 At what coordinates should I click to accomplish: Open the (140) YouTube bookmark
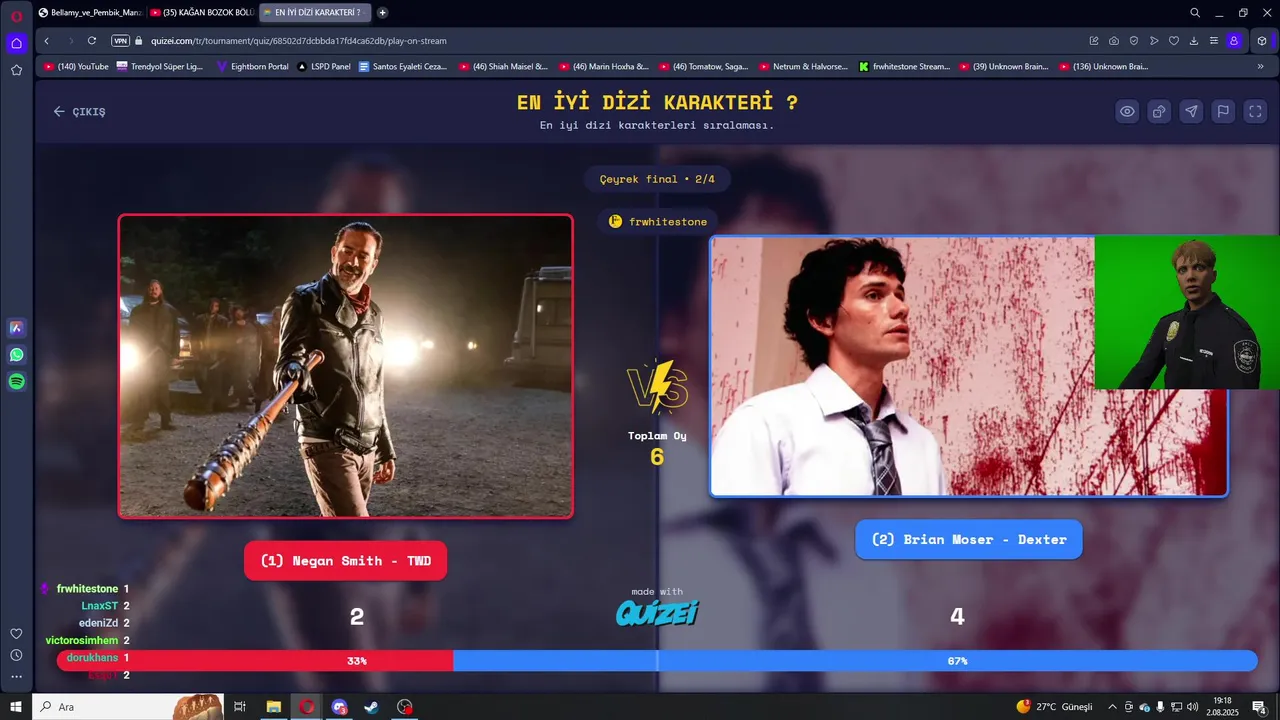click(x=76, y=67)
